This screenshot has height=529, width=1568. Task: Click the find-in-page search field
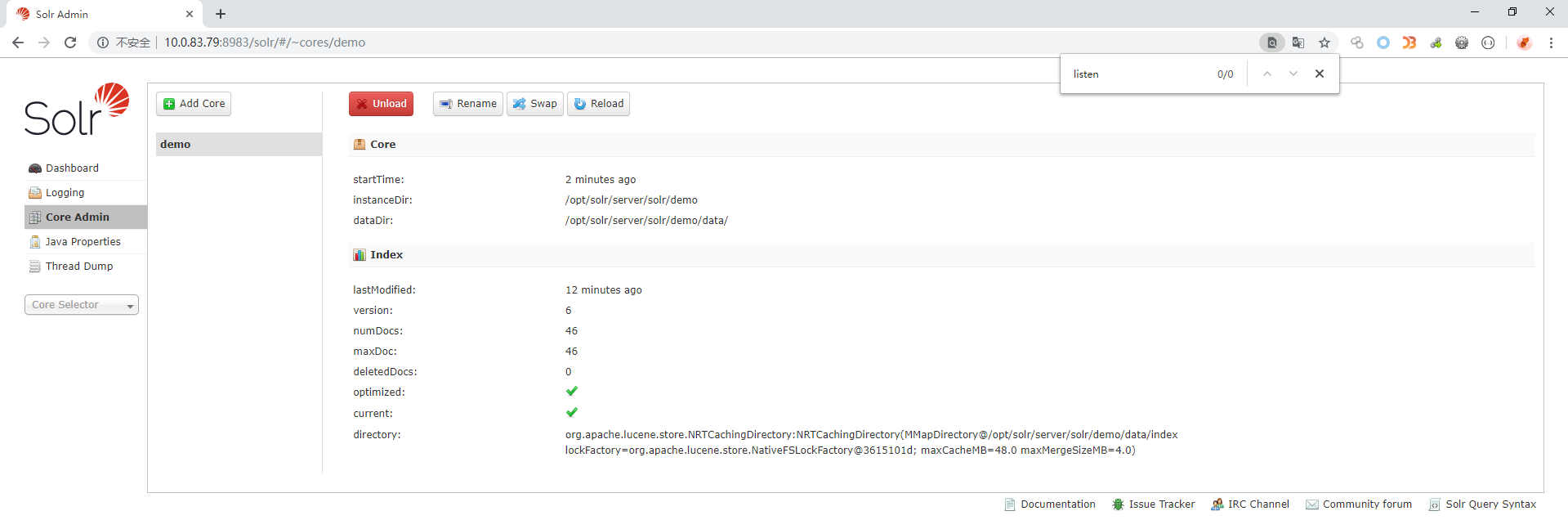pos(1140,74)
